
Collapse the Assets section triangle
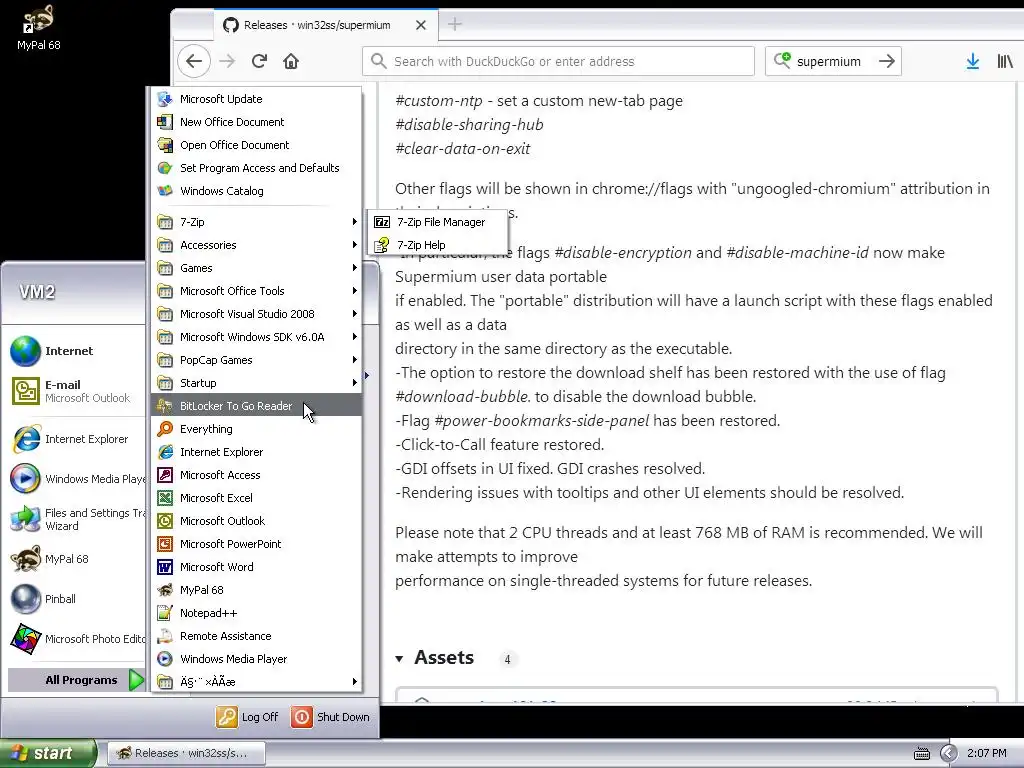coord(399,658)
